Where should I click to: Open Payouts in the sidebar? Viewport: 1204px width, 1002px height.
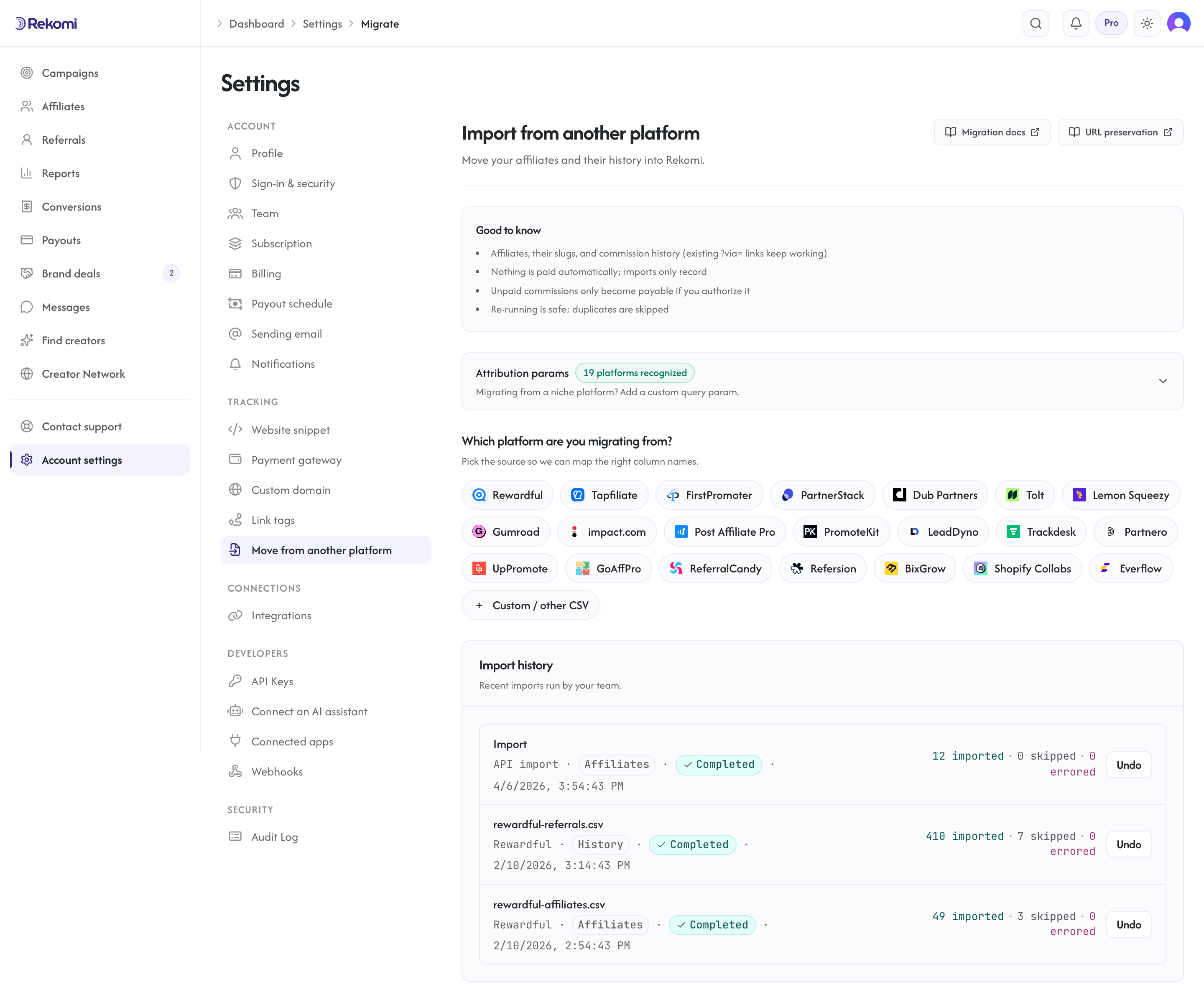(x=100, y=240)
